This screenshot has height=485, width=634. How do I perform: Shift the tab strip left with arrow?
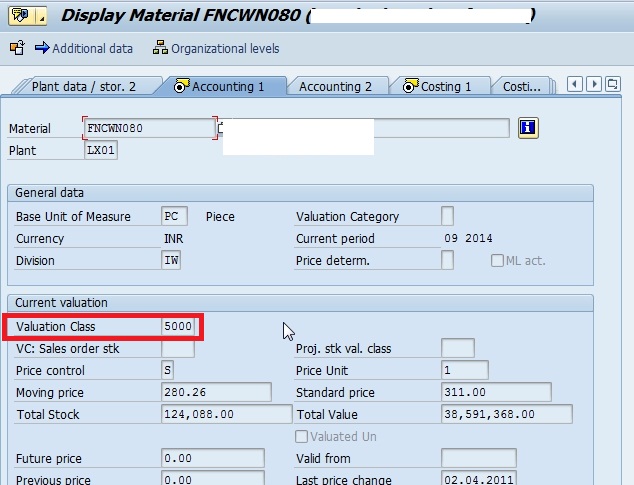(x=575, y=85)
